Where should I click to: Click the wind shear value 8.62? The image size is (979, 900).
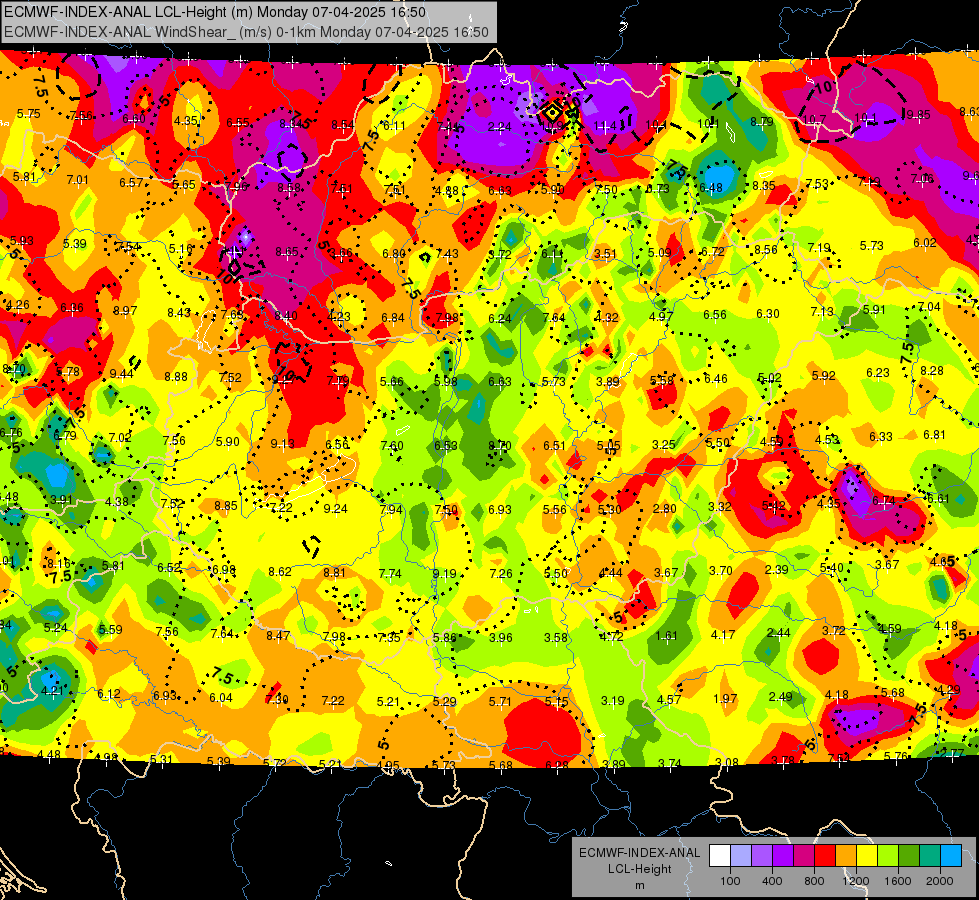point(280,571)
